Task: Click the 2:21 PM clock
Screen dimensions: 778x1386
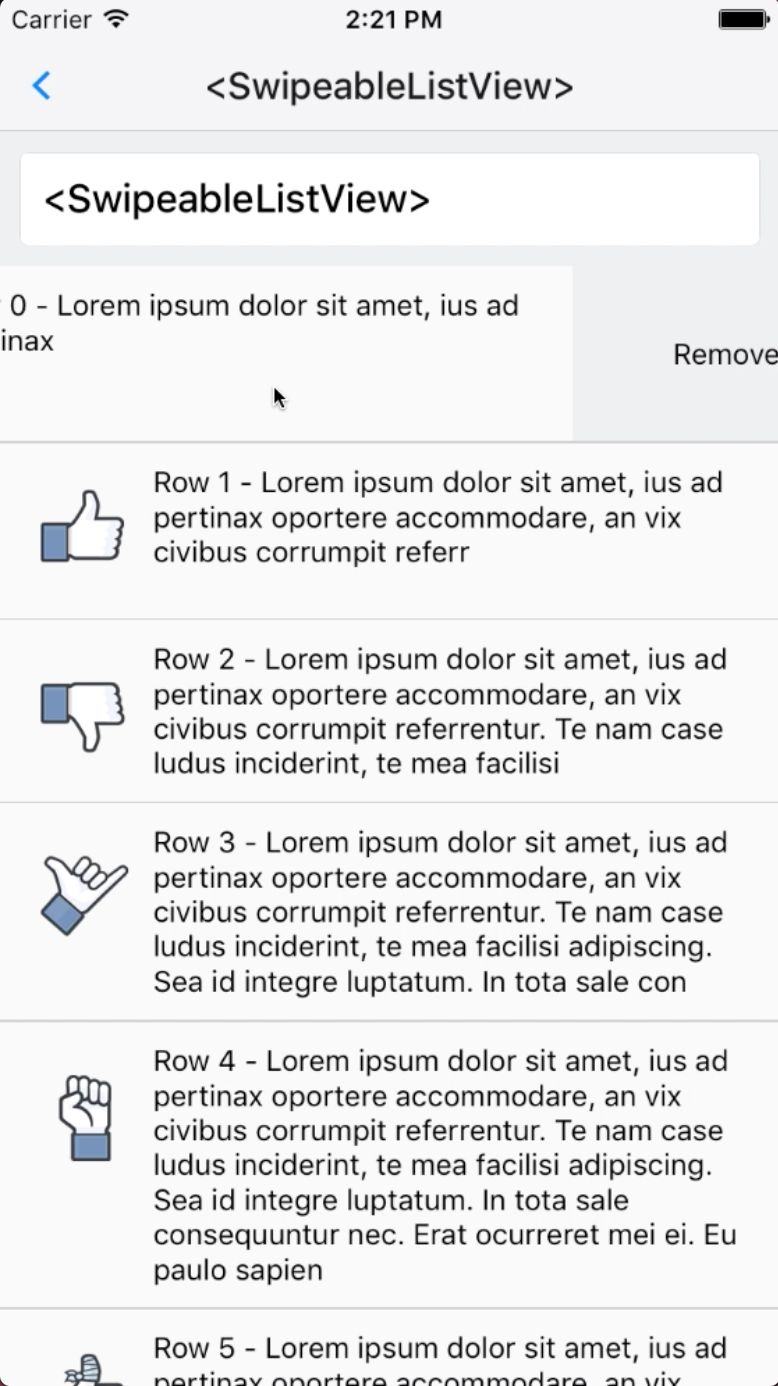Action: [x=393, y=19]
